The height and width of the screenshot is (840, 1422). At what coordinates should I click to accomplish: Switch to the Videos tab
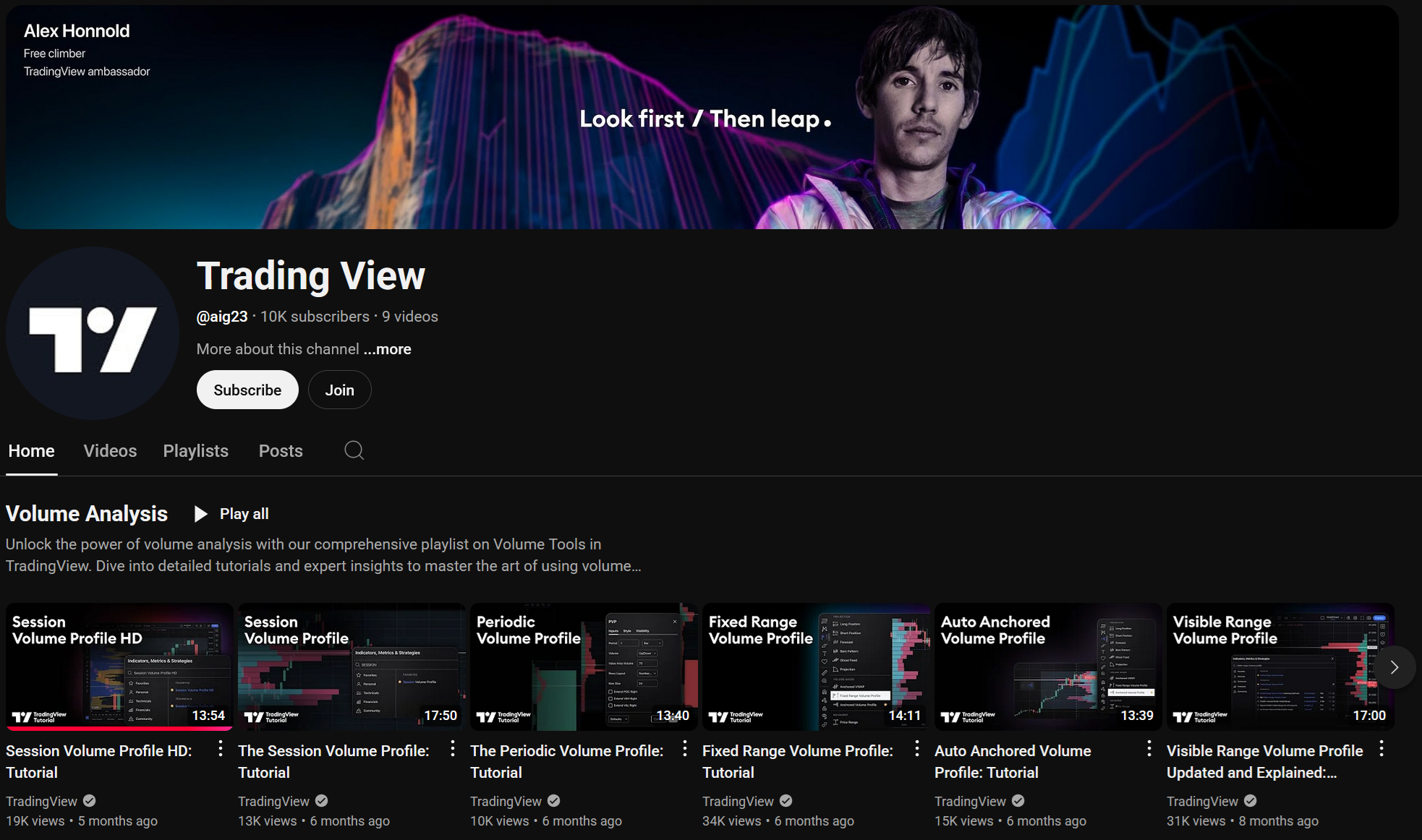pyautogui.click(x=110, y=451)
